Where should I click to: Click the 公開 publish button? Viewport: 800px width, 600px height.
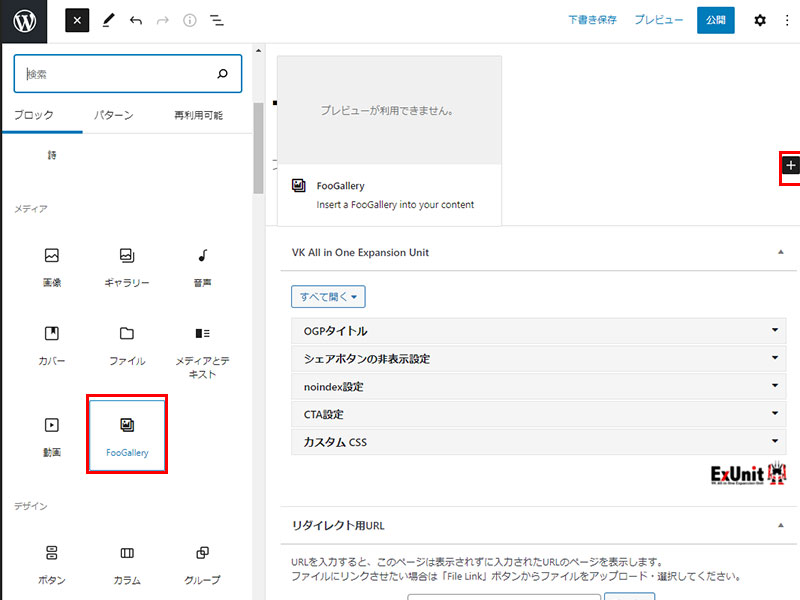pos(715,20)
